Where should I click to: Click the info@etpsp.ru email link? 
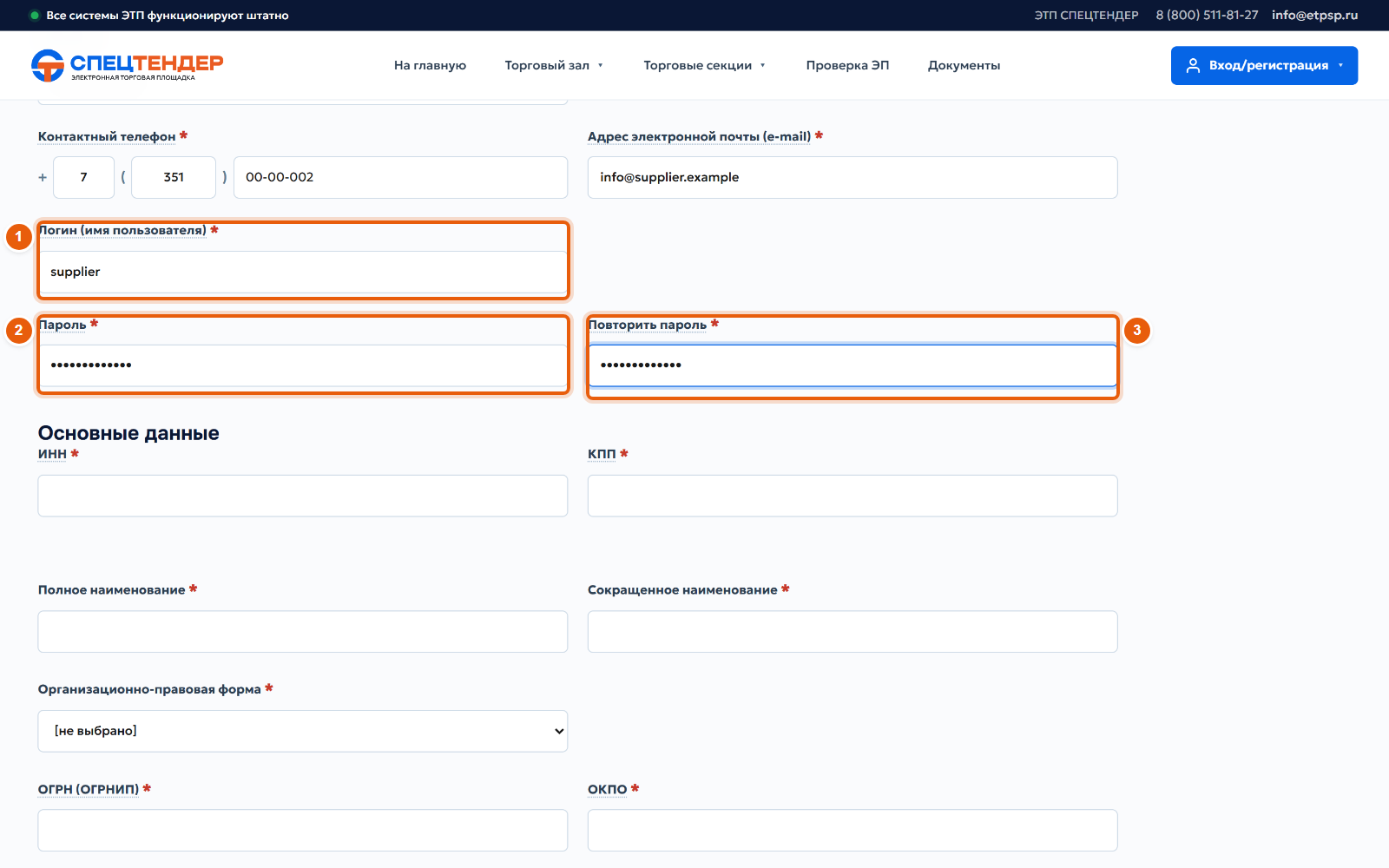1314,16
